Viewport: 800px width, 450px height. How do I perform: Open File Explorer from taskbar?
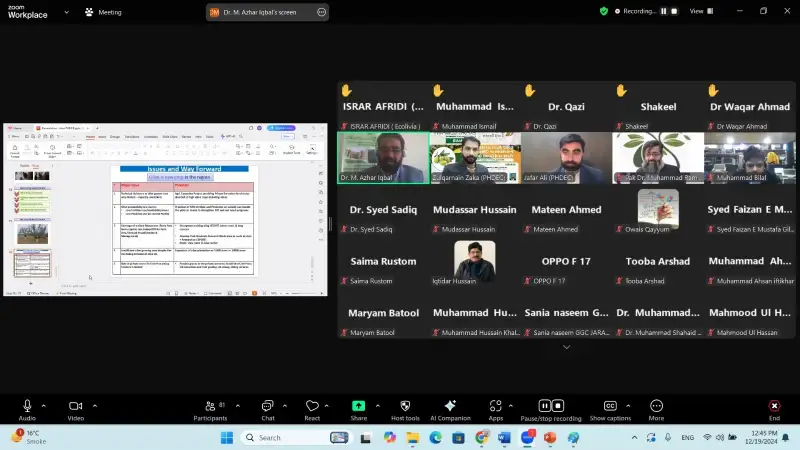[412, 438]
